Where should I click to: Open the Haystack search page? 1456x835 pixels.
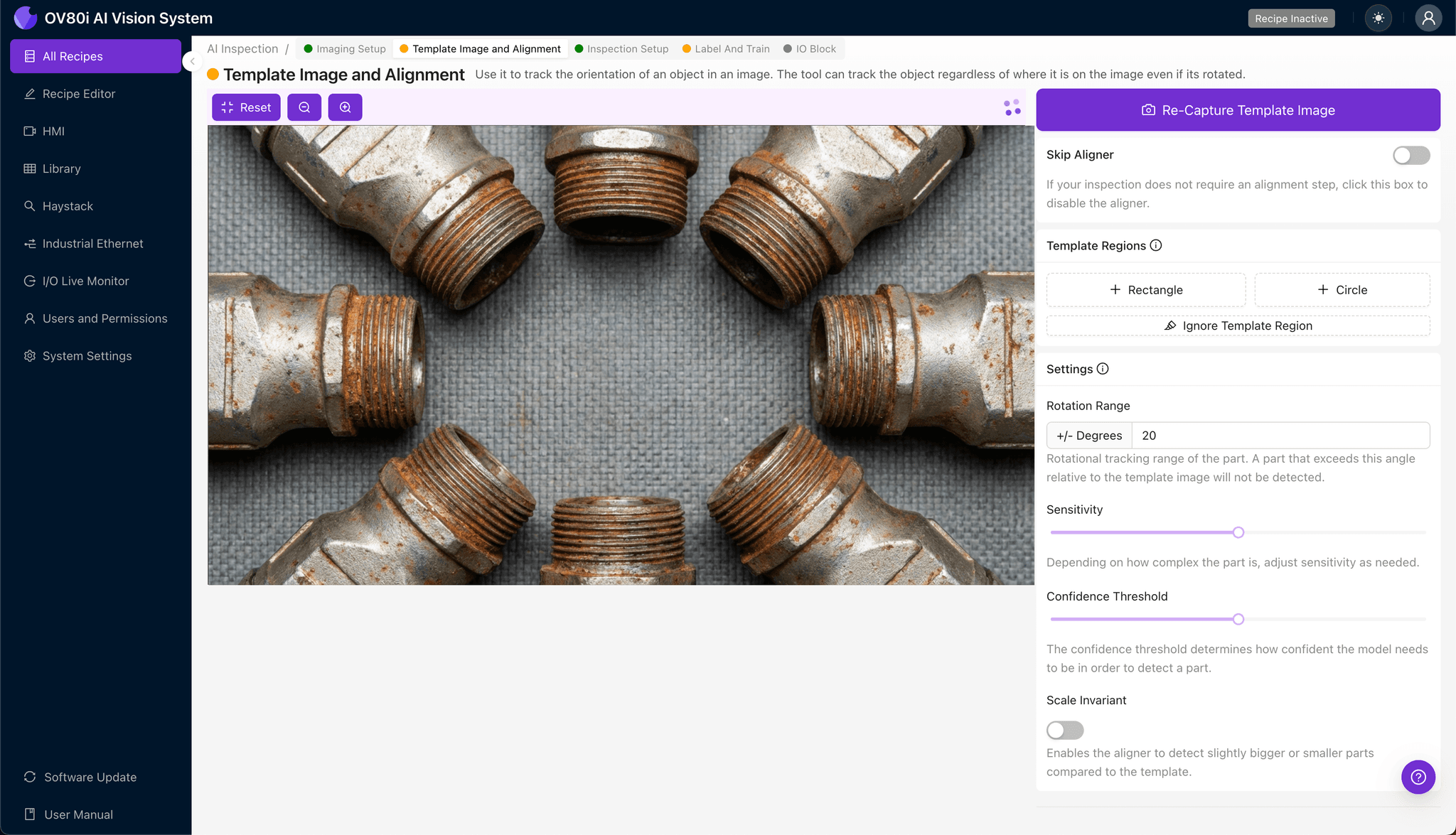pos(68,206)
